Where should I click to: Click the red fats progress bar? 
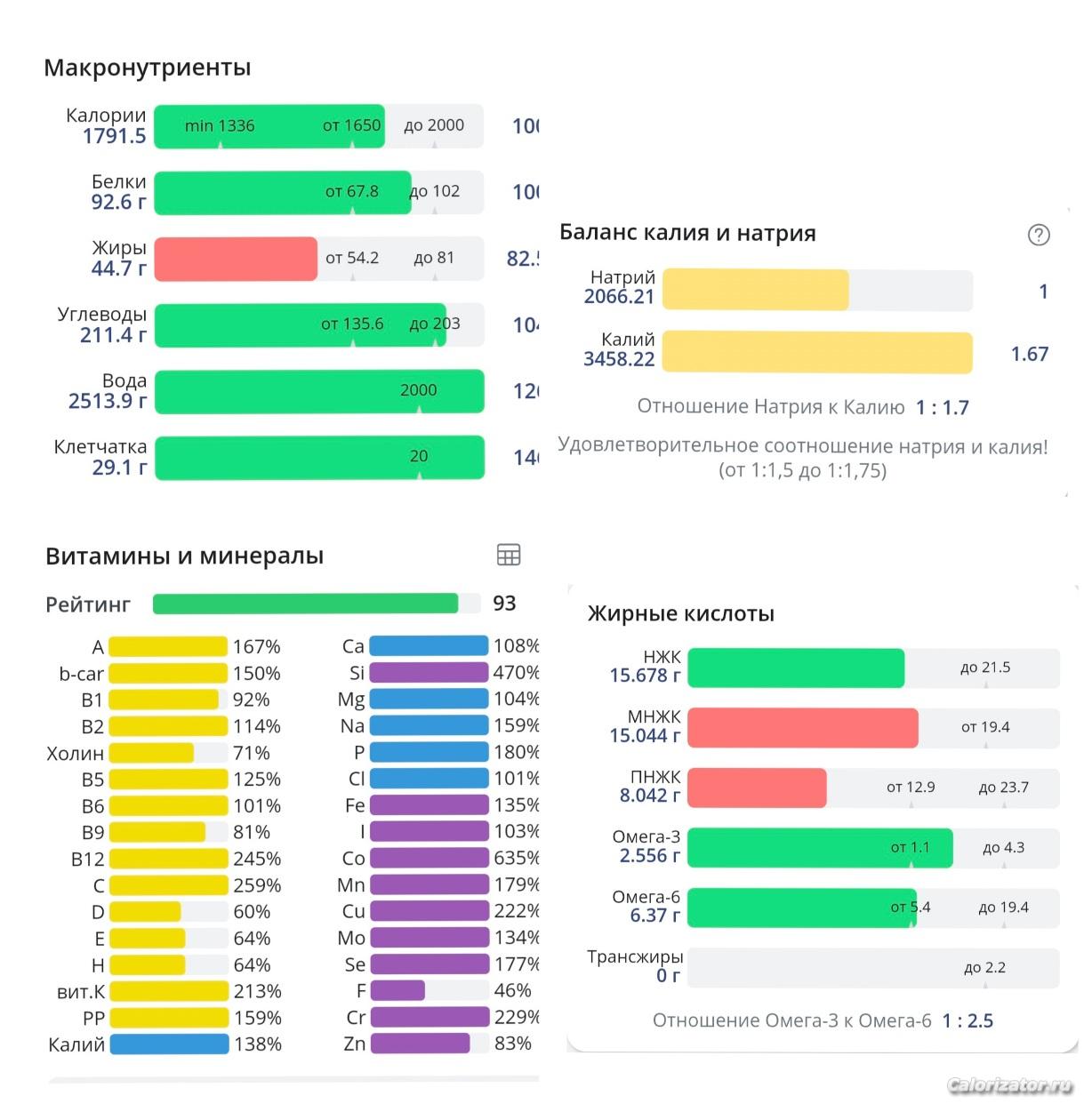(236, 259)
